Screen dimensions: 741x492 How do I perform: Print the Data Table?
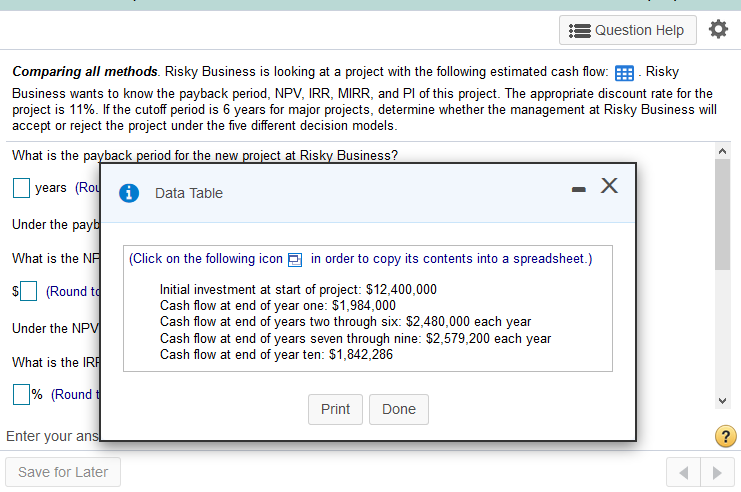(x=335, y=409)
